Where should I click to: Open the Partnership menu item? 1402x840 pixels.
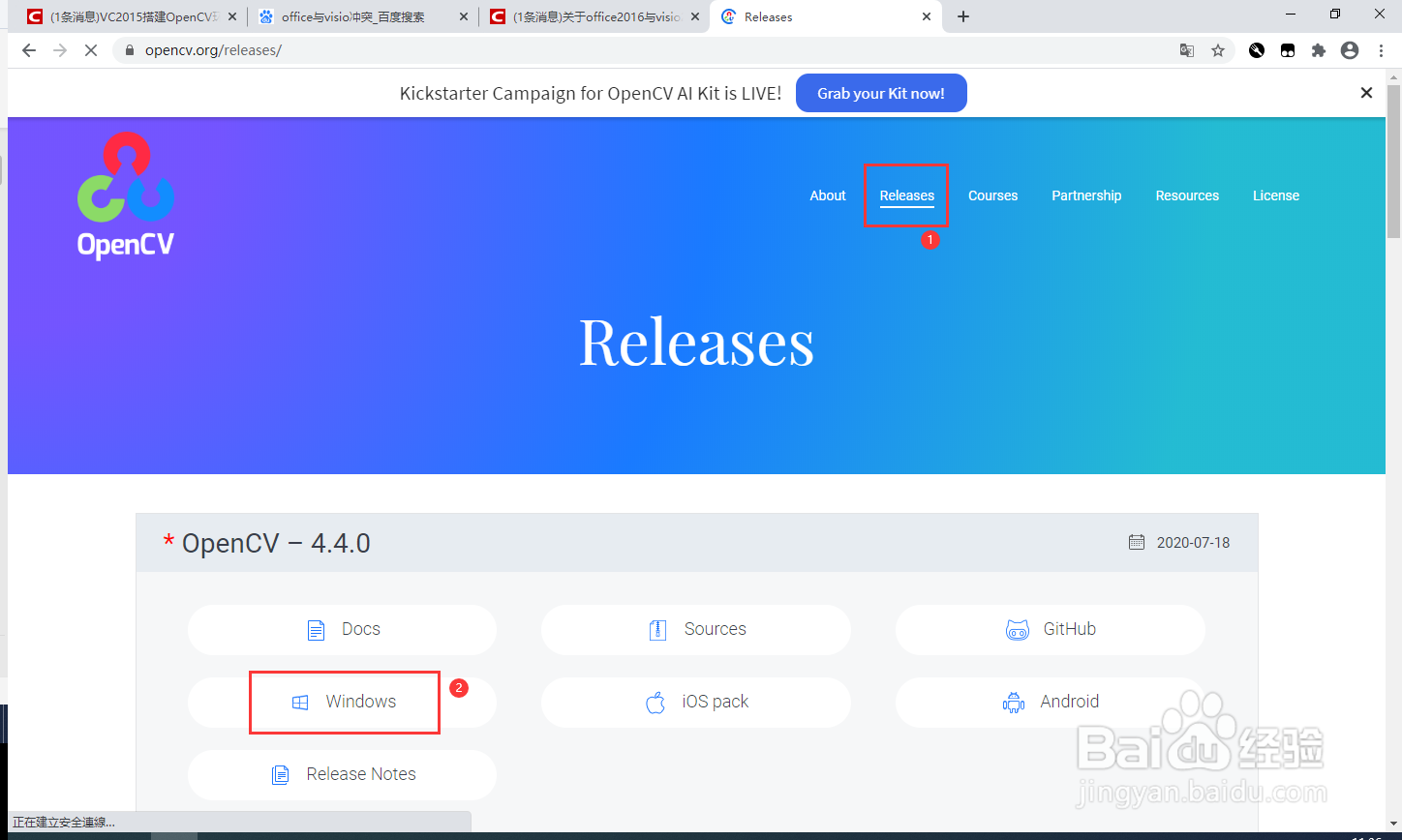[1086, 195]
